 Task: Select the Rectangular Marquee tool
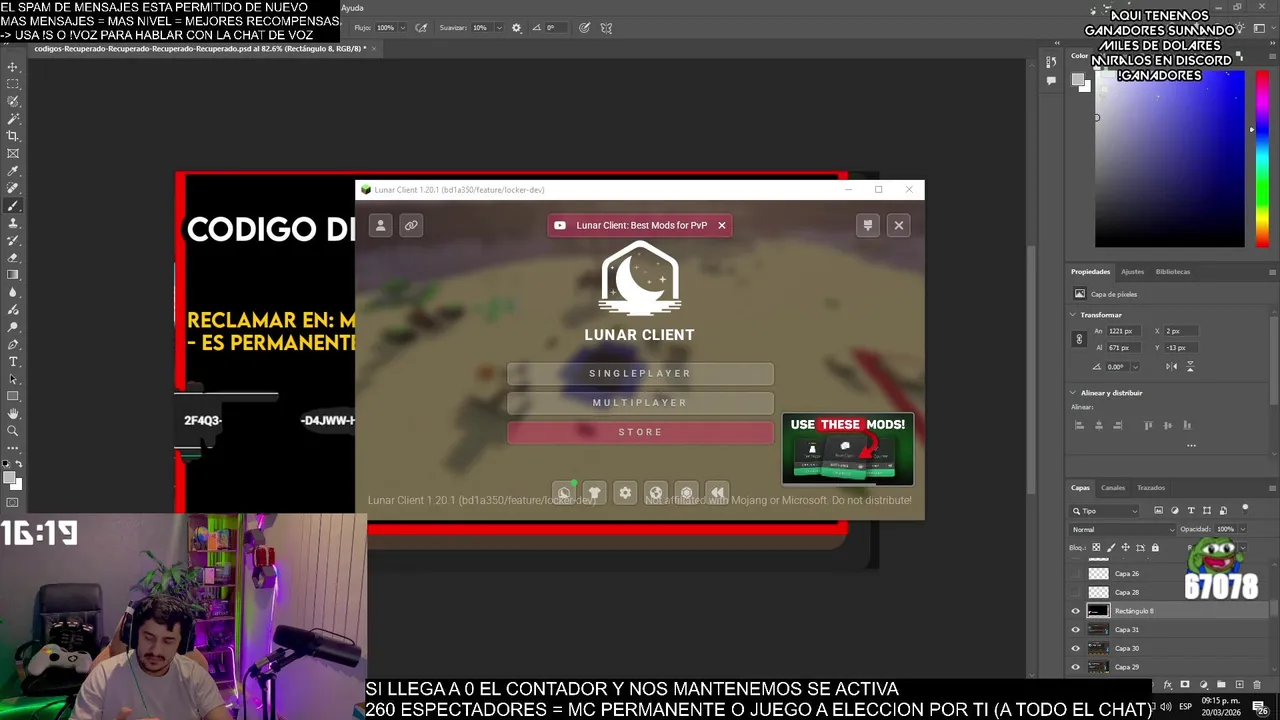pyautogui.click(x=13, y=84)
